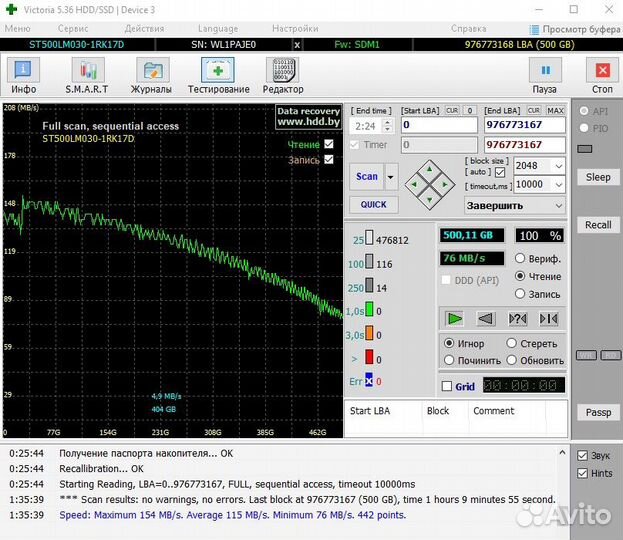Open the Настройки menu
This screenshot has width=623, height=540.
pos(295,29)
